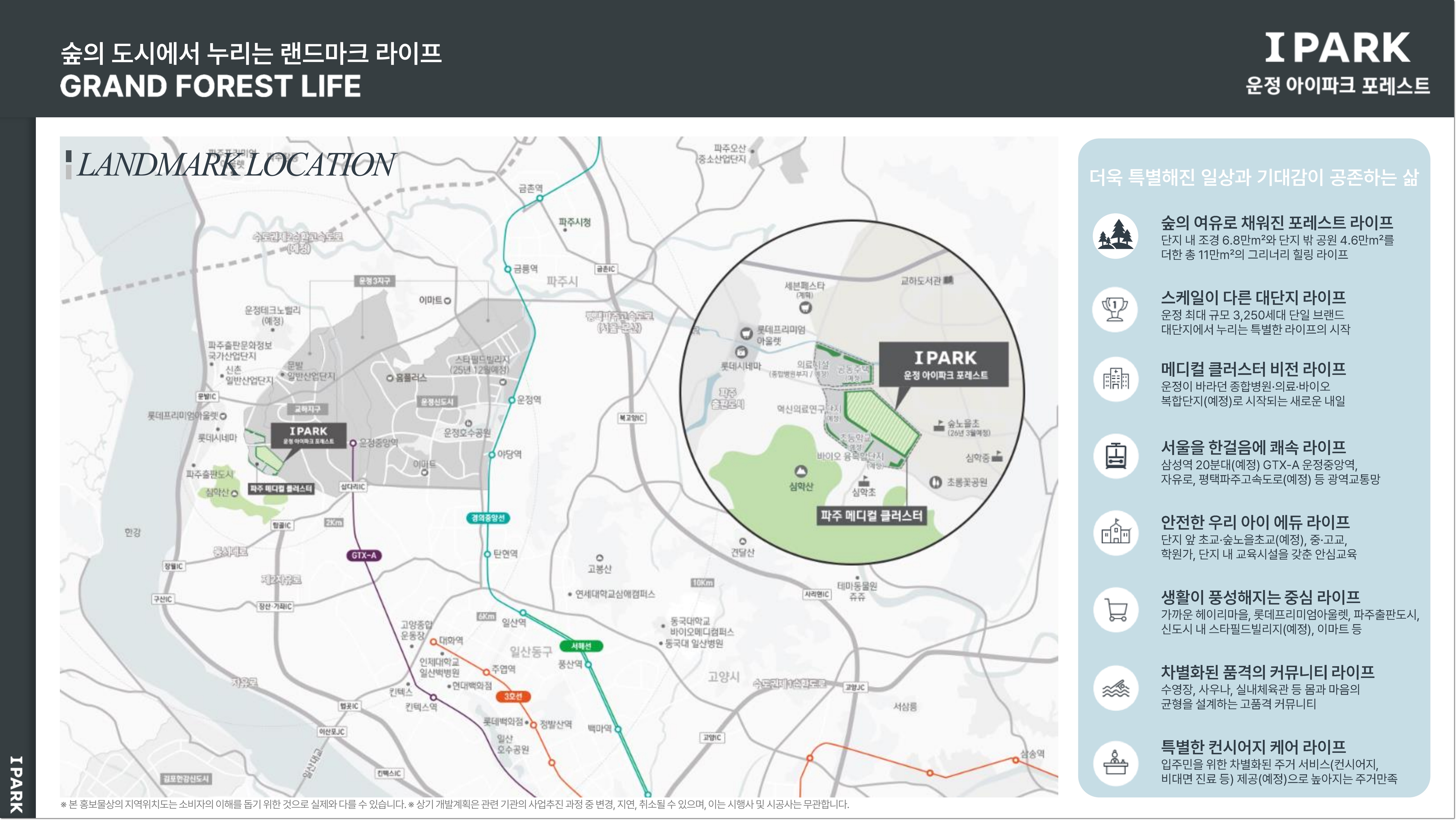Click the Simhaksan mountain icon in inset map
The height and width of the screenshot is (820, 1456).
point(800,471)
